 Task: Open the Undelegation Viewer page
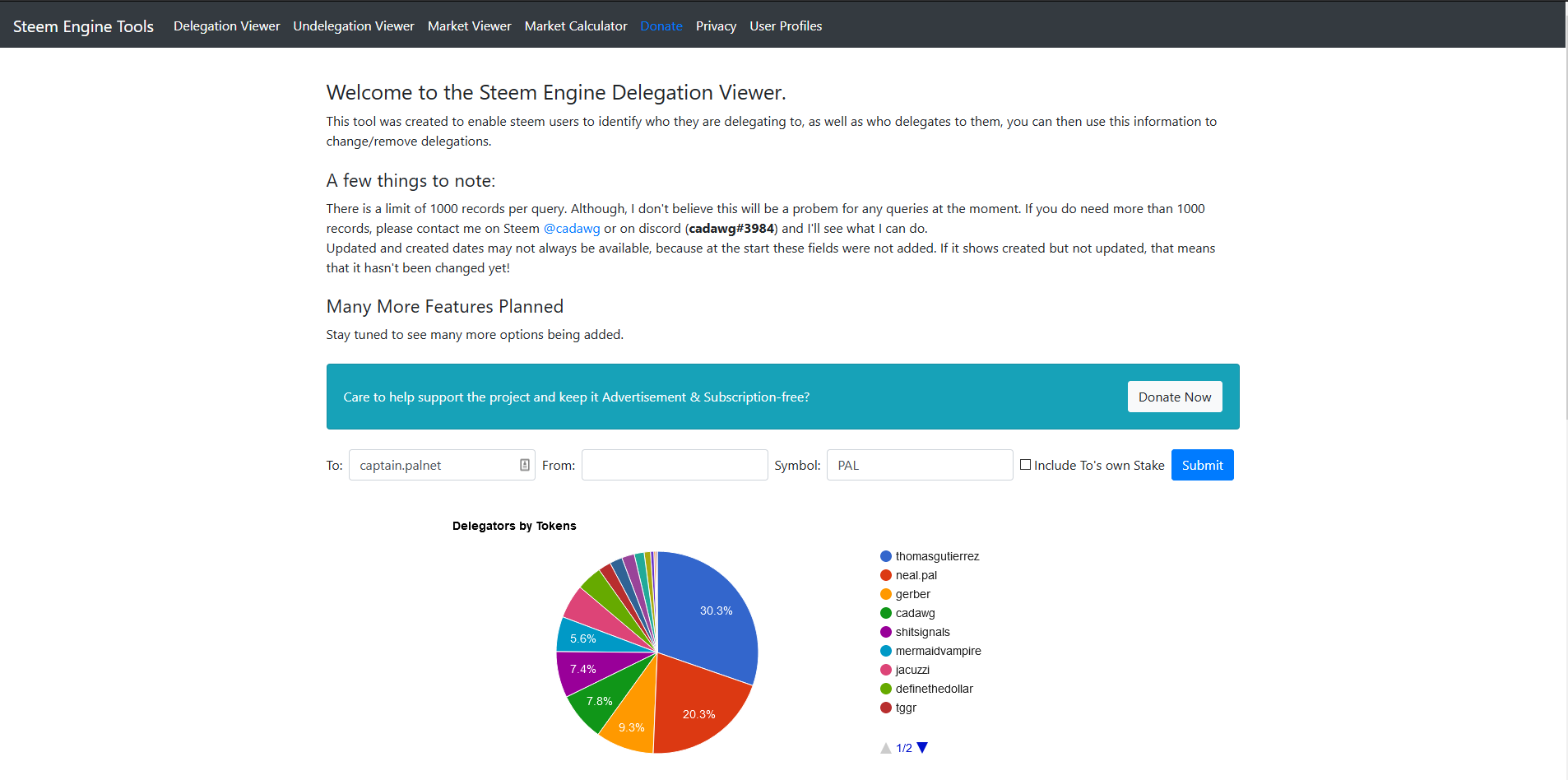(354, 26)
